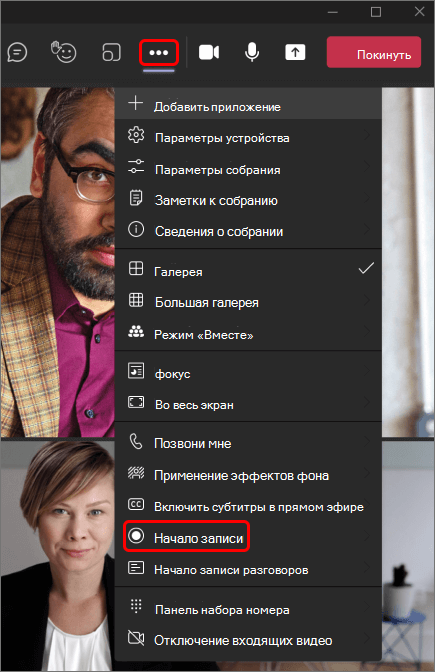The image size is (435, 672).
Task: Expand the Параметры собрания submenu arrow
Action: 367,167
